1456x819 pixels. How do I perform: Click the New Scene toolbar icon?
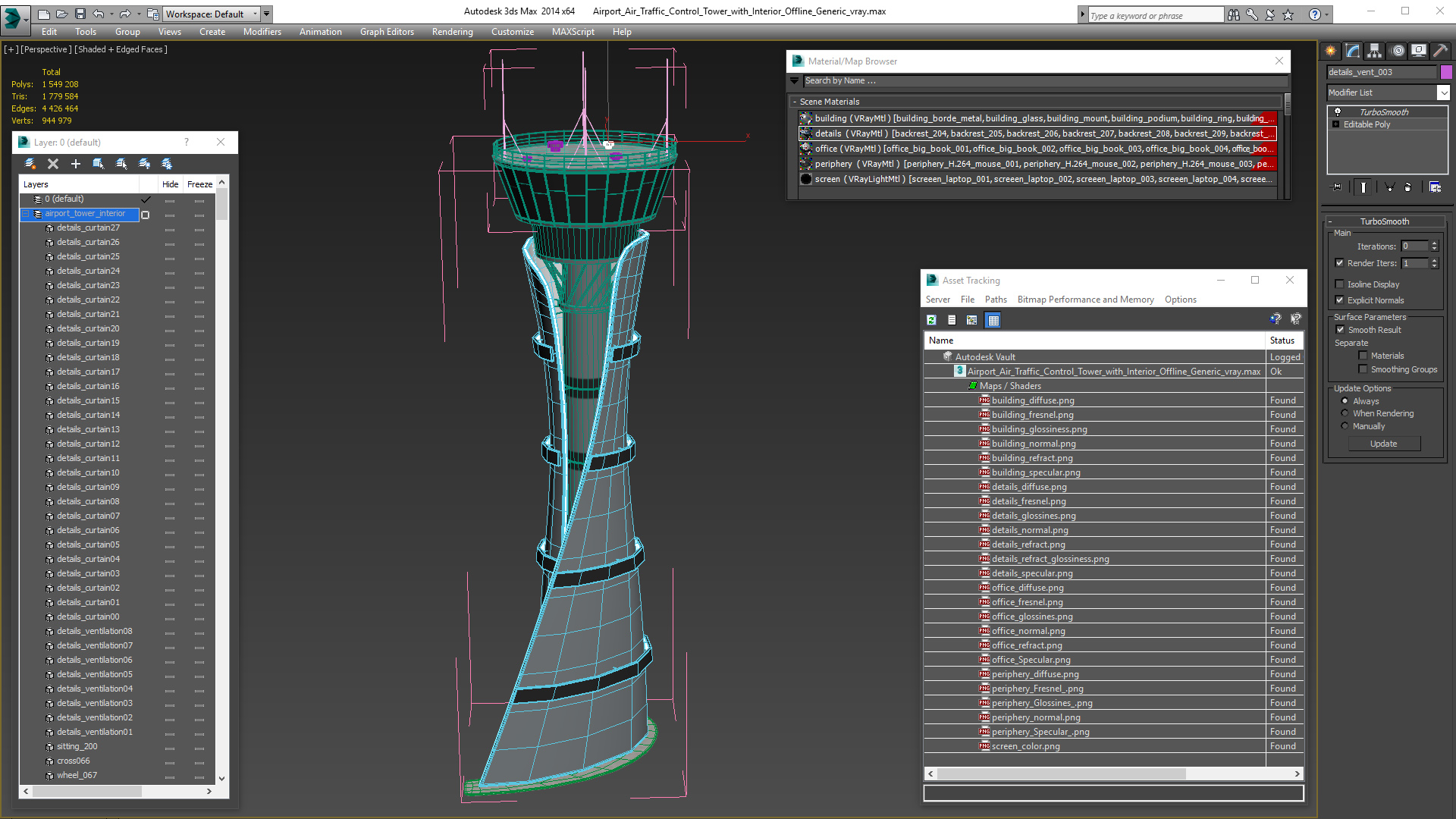(44, 14)
